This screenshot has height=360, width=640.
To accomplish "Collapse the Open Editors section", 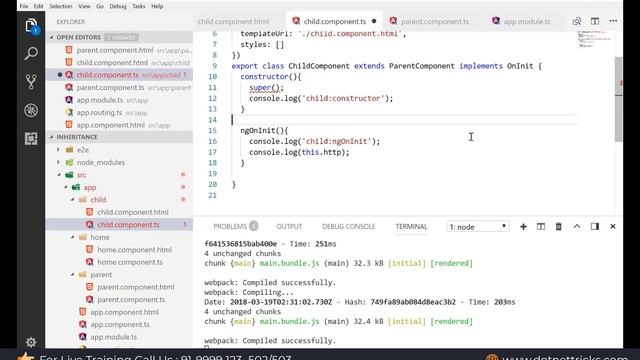I will (51, 37).
